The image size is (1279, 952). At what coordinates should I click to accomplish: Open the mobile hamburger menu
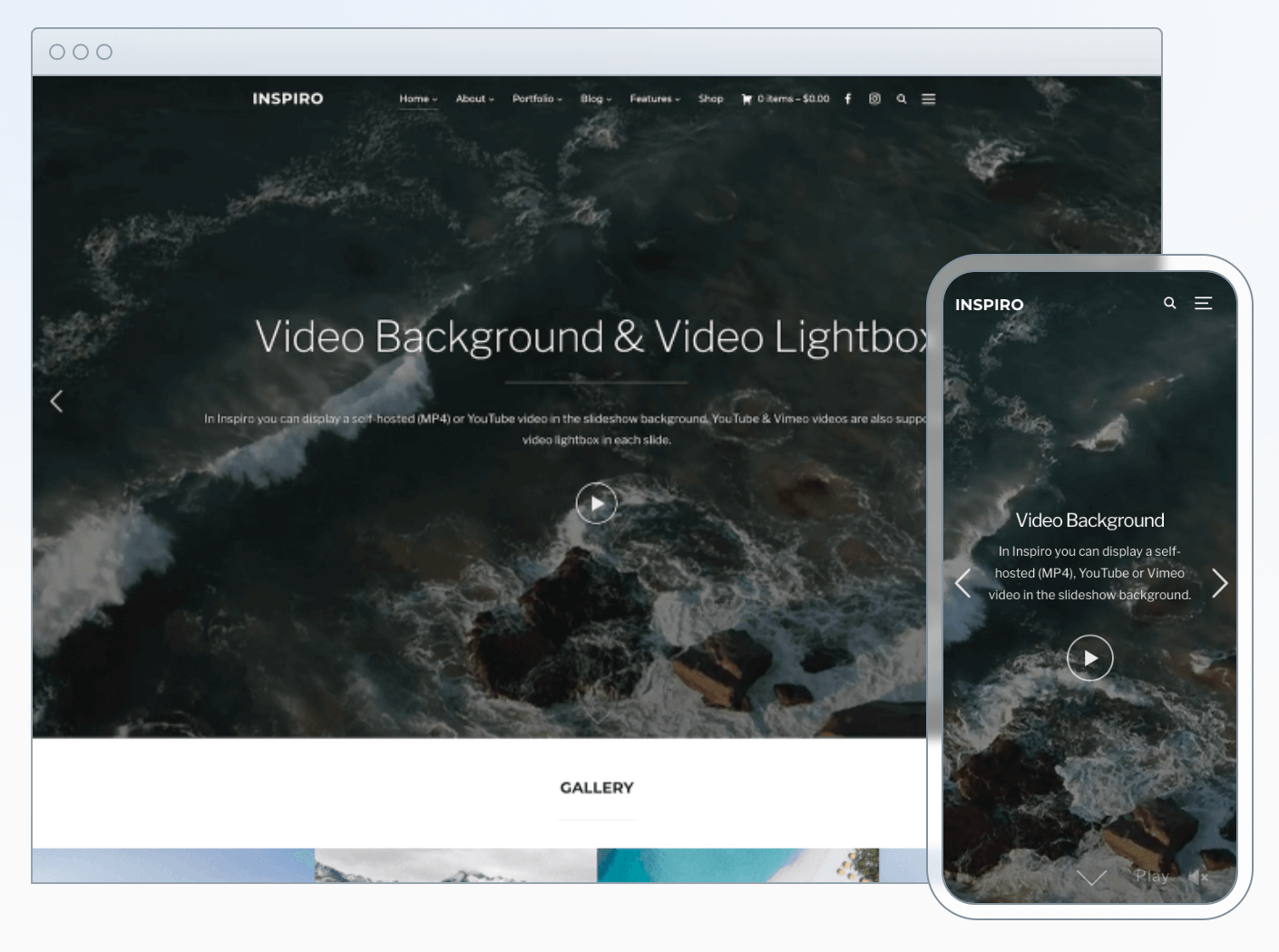1204,303
